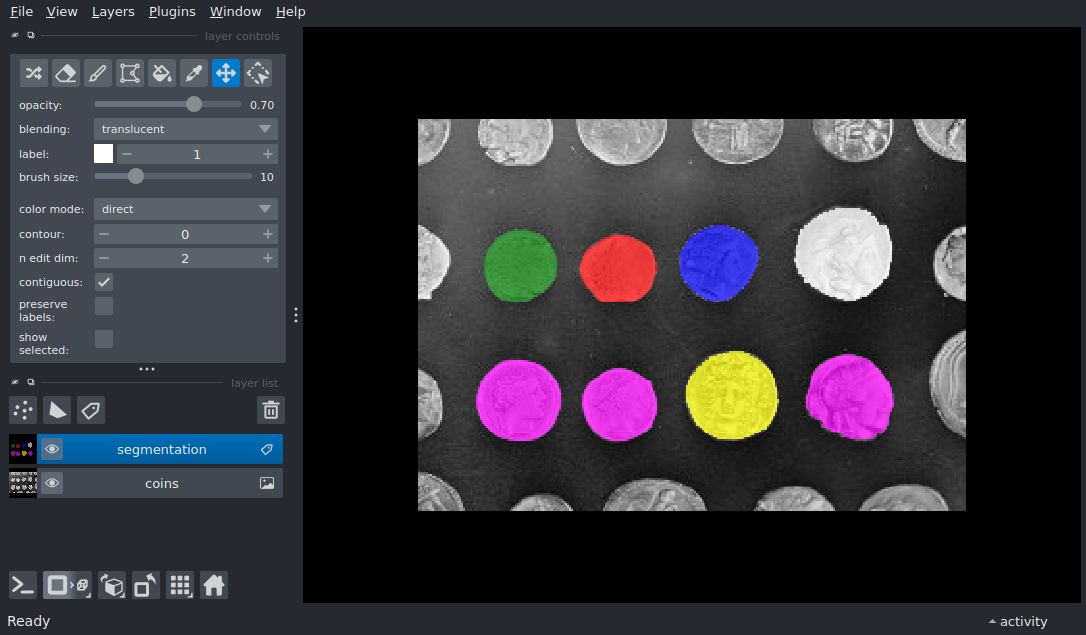Image resolution: width=1086 pixels, height=635 pixels.
Task: Click the blue labeled coin
Action: coord(719,263)
